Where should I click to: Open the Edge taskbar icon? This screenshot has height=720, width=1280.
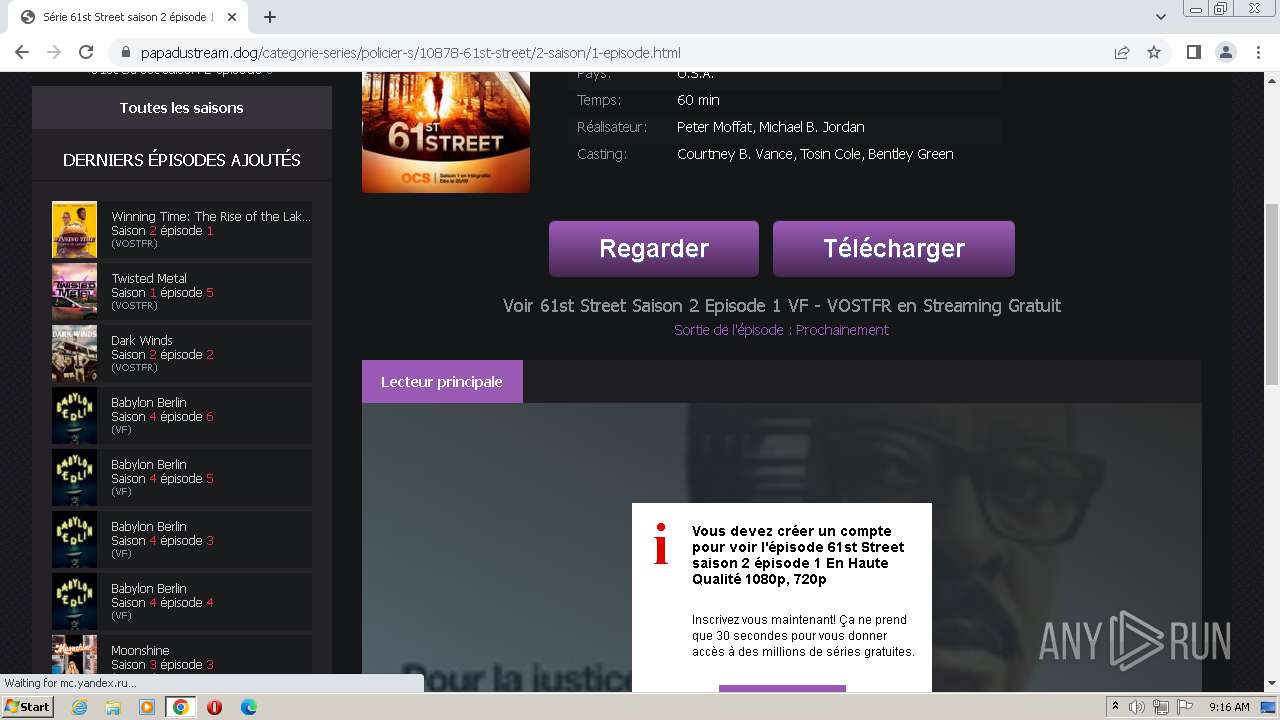click(x=248, y=707)
